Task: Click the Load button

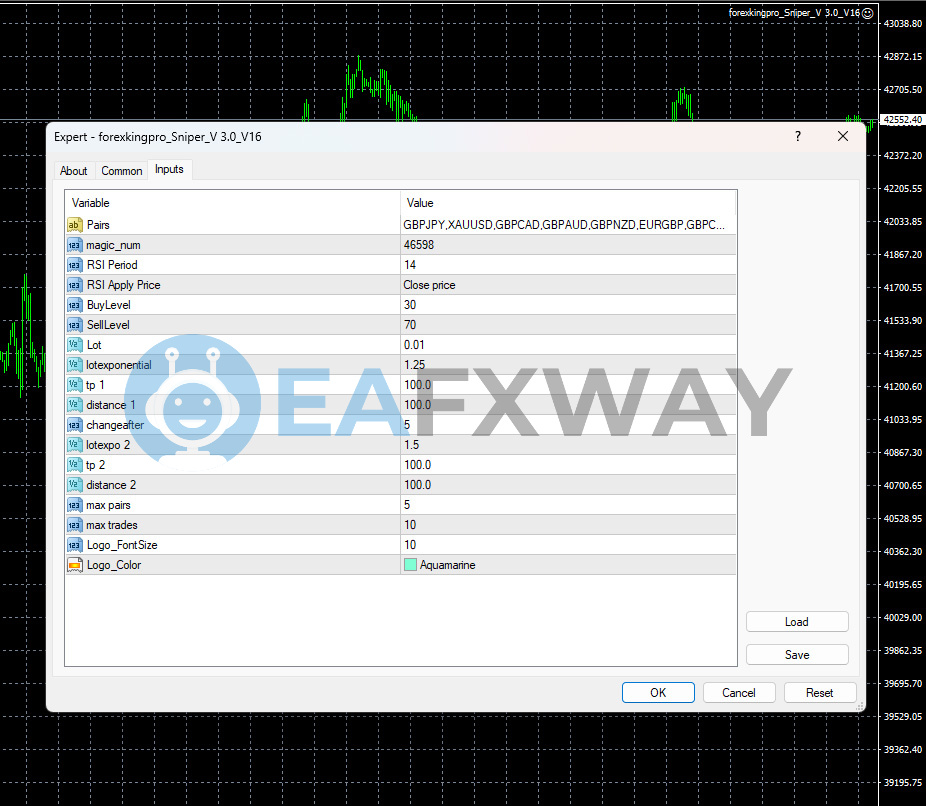Action: [797, 621]
